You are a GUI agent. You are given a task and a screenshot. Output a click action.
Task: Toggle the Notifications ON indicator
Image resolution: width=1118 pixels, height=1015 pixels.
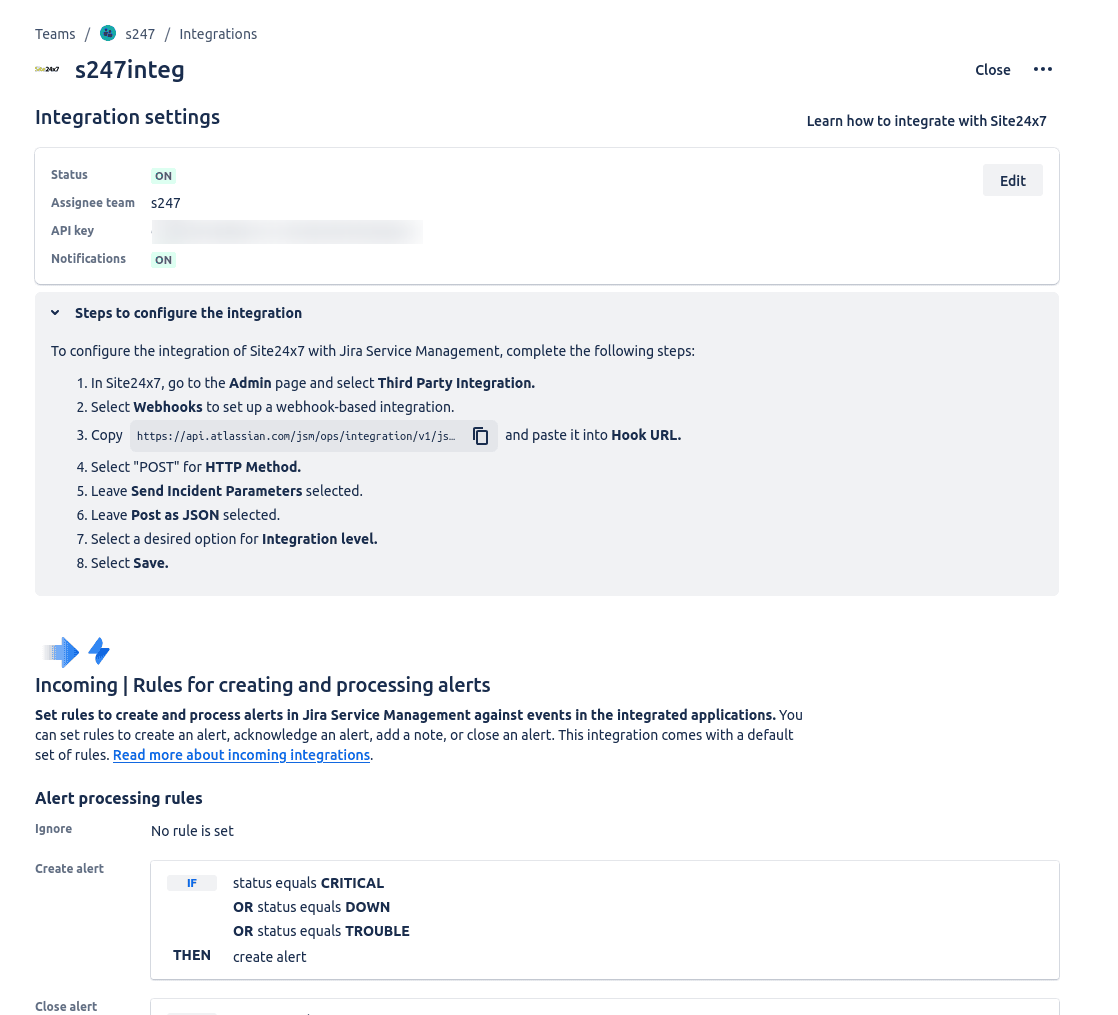(163, 259)
